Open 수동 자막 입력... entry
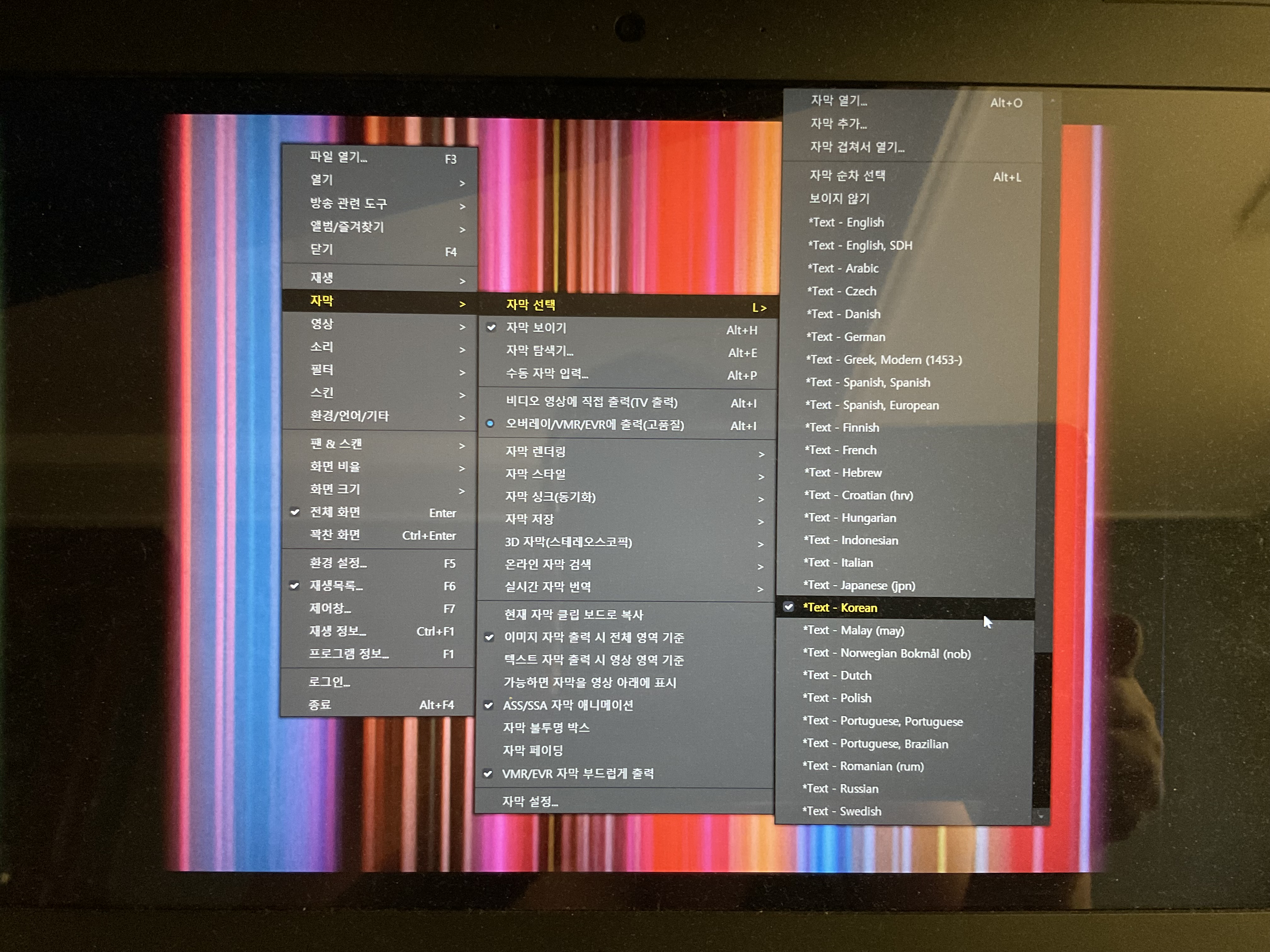The width and height of the screenshot is (1270, 952). click(x=627, y=374)
